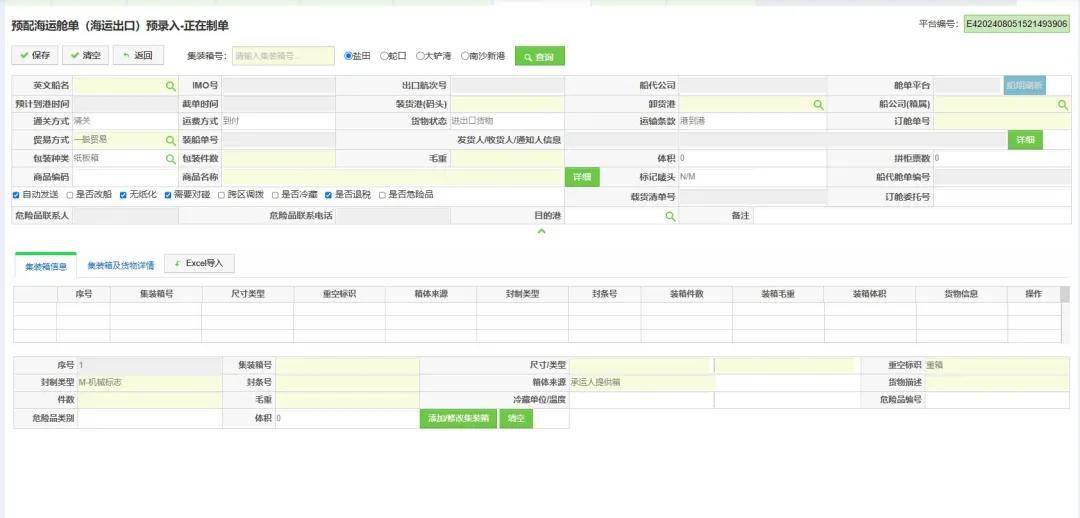Image resolution: width=1080 pixels, height=518 pixels.
Task: Open the 箱体来源 dropdown in container form
Action: pyautogui.click(x=642, y=382)
